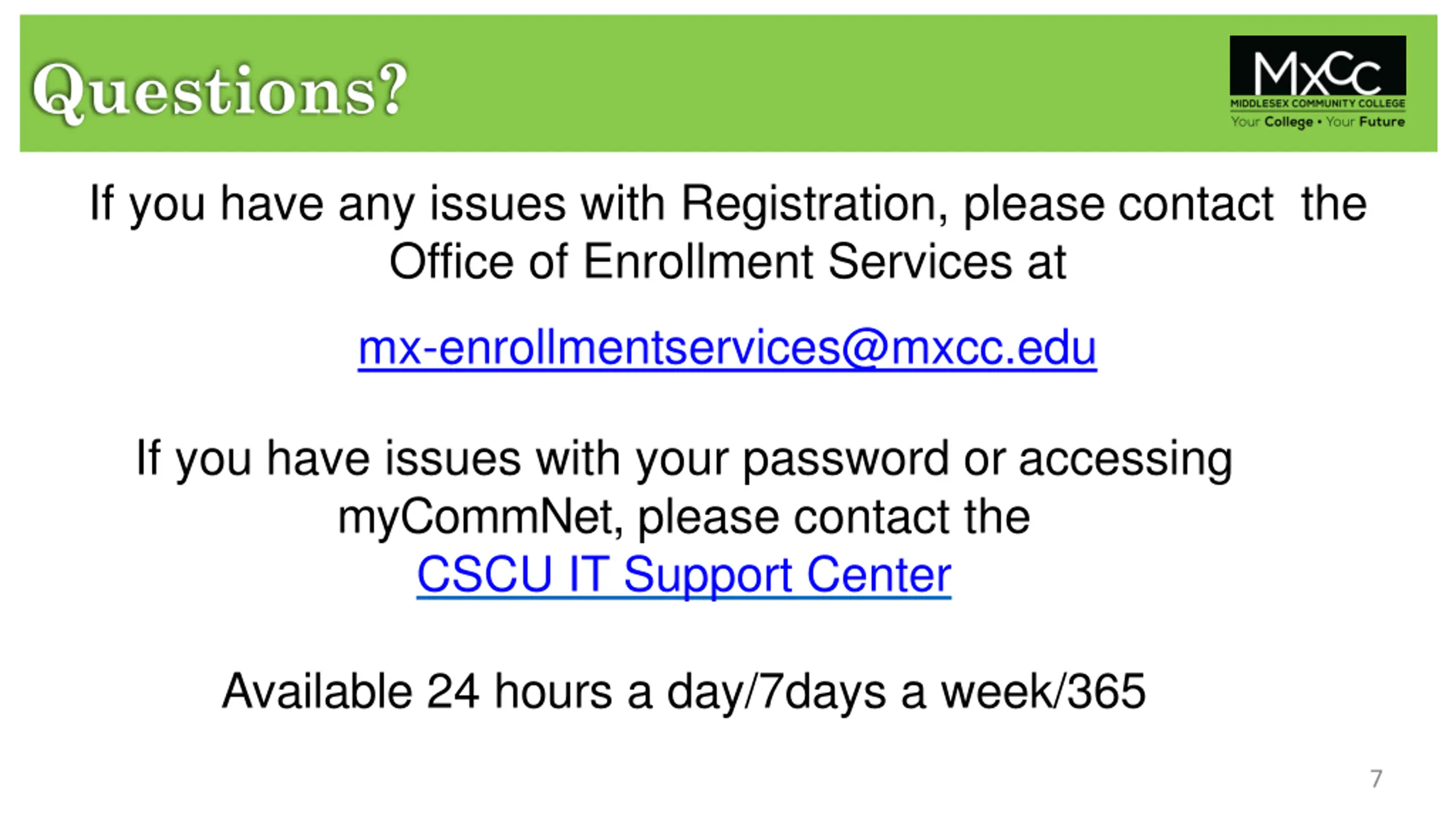The width and height of the screenshot is (1456, 819).
Task: Open the mx-enrollmentservices@mxcc.edu email link
Action: pos(727,348)
